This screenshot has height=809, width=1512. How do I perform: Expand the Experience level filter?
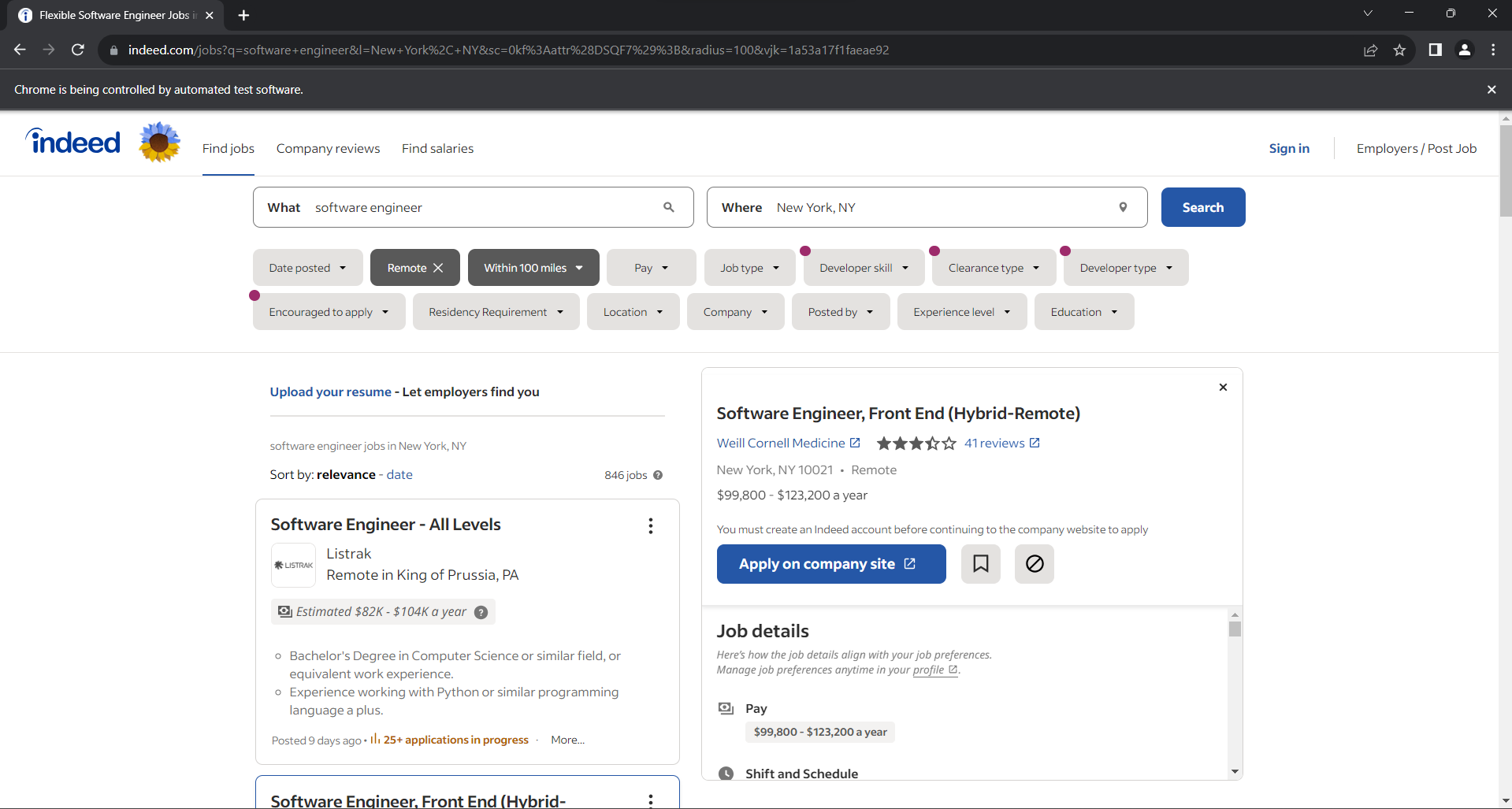tap(961, 311)
